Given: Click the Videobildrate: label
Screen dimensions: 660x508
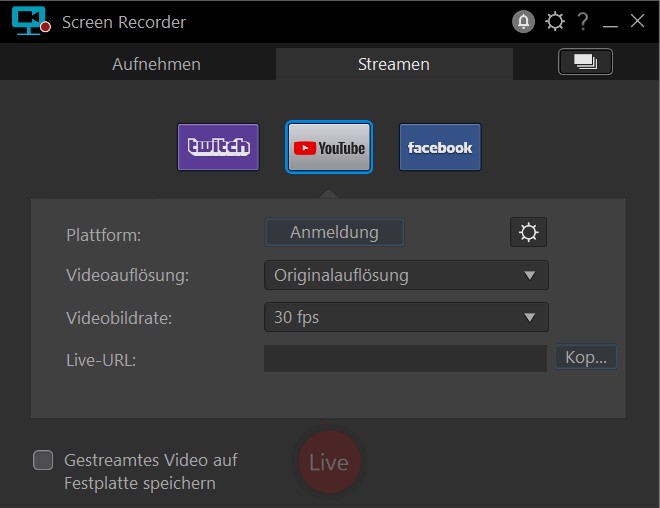Looking at the screenshot, I should [x=119, y=318].
